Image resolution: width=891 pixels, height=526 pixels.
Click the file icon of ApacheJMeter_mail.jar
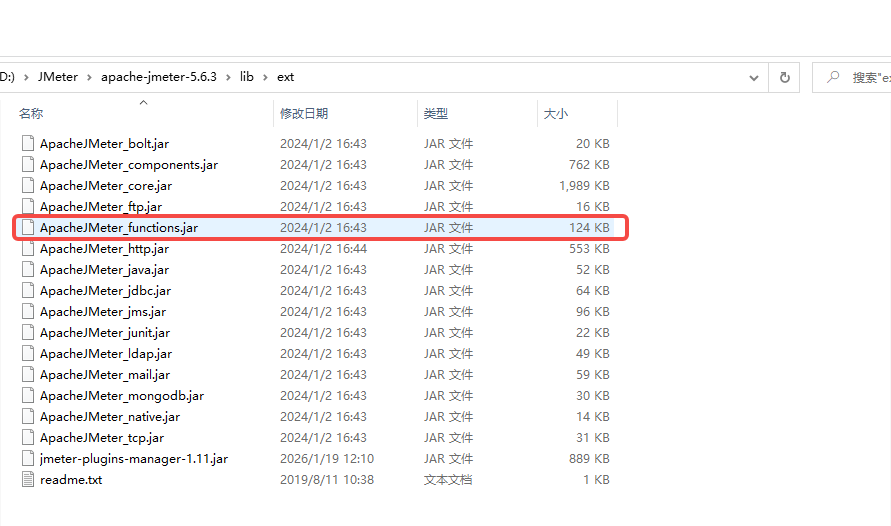28,374
